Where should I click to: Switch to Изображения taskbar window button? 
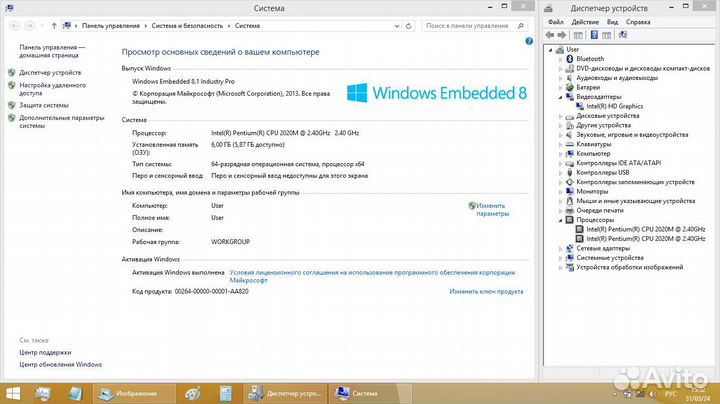pos(134,394)
